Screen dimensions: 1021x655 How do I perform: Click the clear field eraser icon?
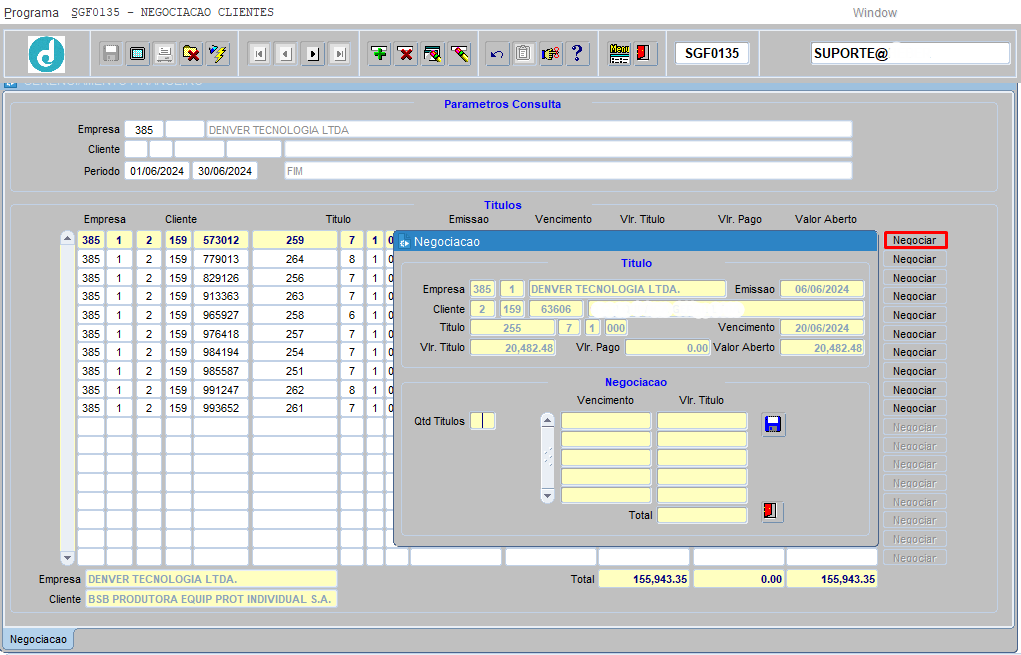(x=459, y=53)
